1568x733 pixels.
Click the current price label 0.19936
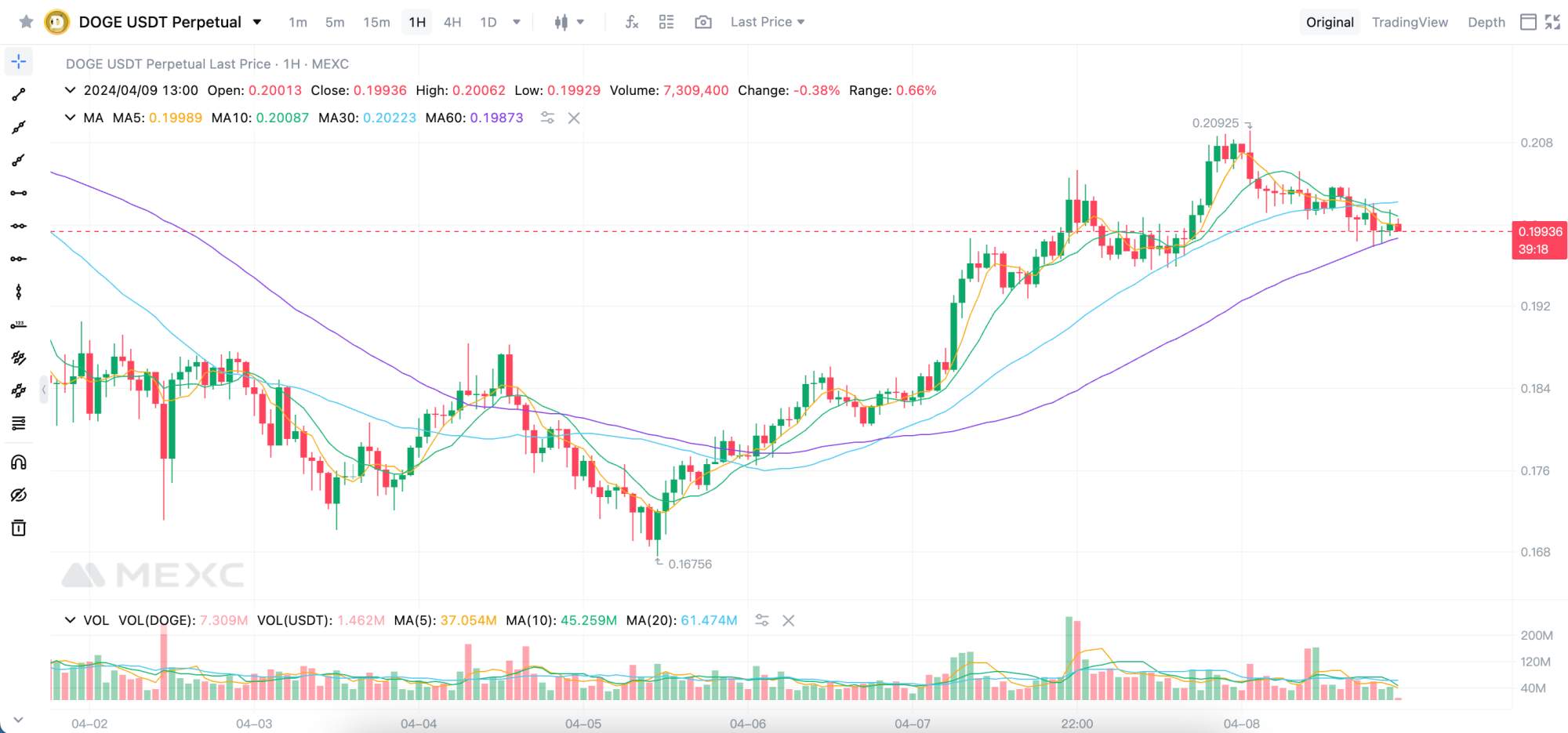(1540, 231)
